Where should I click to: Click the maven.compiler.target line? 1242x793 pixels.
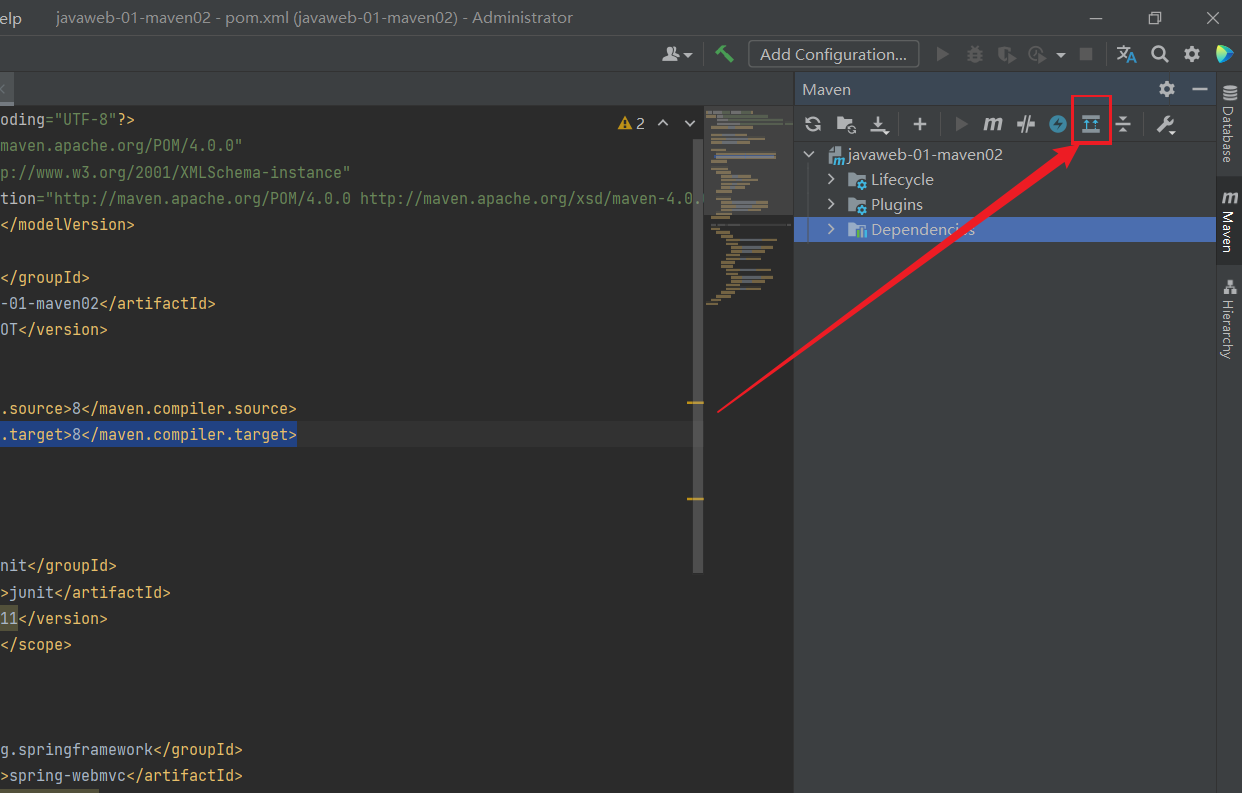[x=148, y=435]
